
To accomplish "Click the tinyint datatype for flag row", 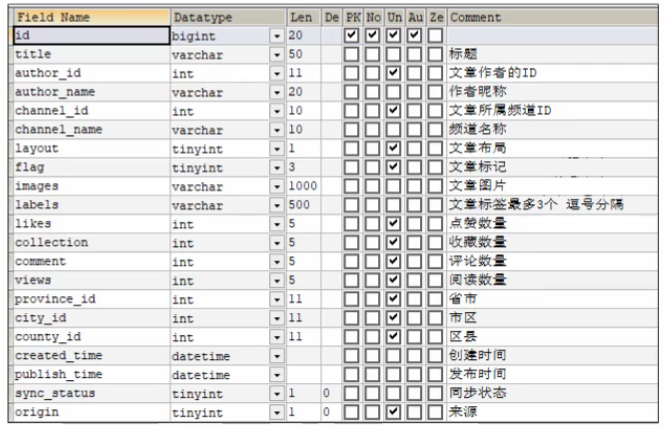I will 197,168.
